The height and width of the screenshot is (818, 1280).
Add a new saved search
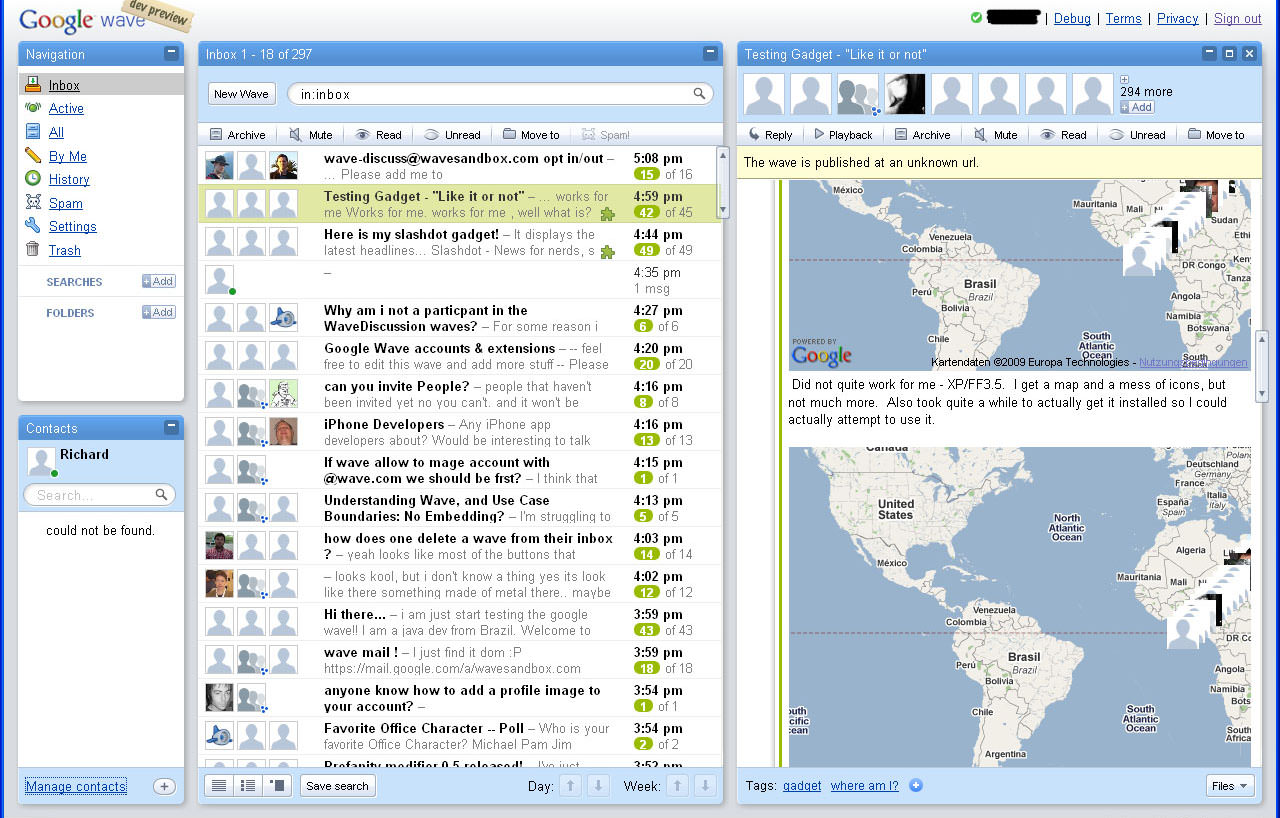coord(158,281)
